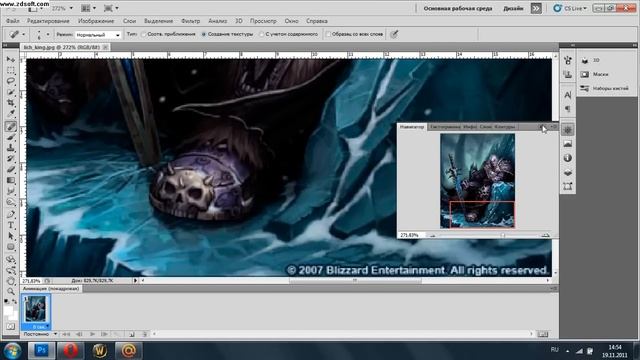The image size is (640, 360).
Task: Select the Horizontal Type tool
Action: point(11,225)
